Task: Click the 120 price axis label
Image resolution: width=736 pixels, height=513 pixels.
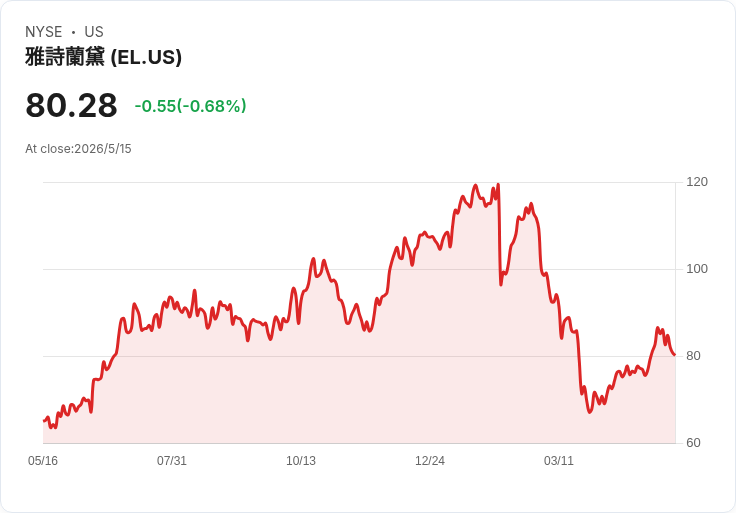Action: pos(697,182)
